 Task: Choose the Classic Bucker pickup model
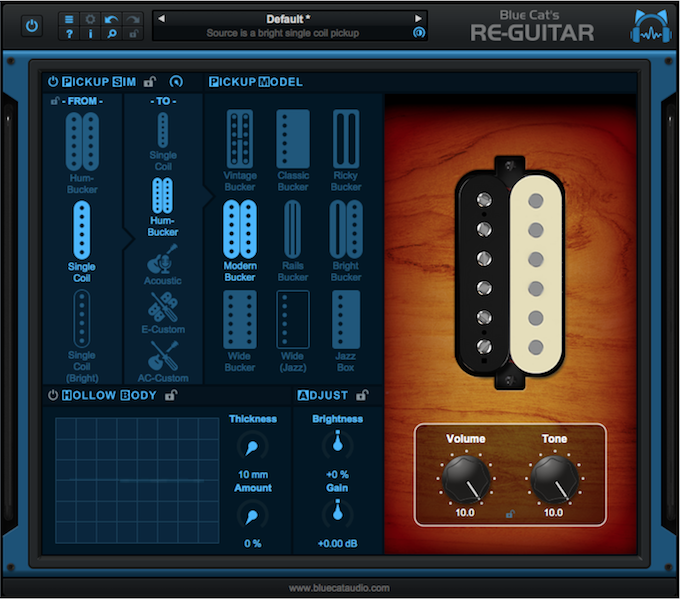293,150
